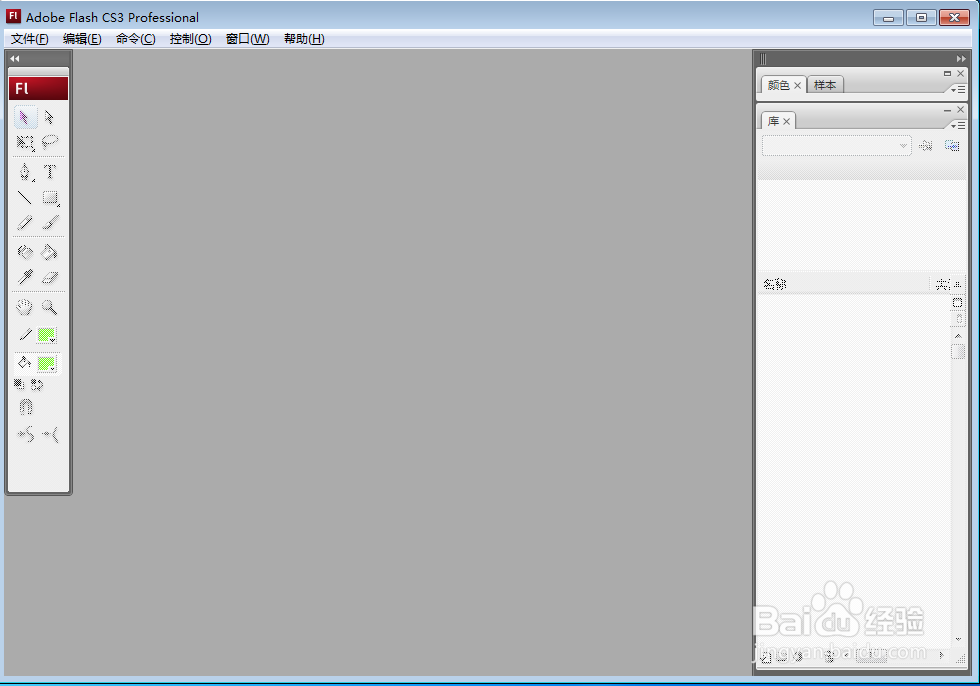Image resolution: width=980 pixels, height=686 pixels.
Task: Open a new library panel
Action: (x=952, y=146)
